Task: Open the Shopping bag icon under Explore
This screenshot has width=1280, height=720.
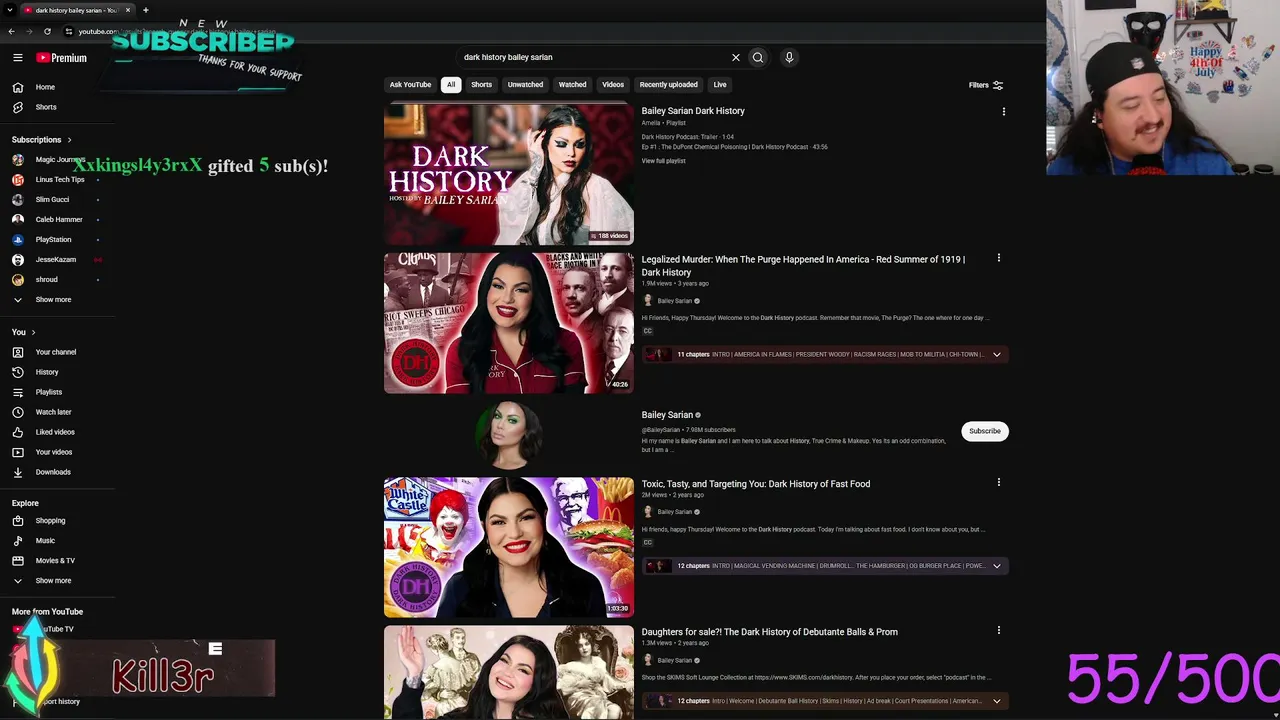Action: (x=18, y=521)
